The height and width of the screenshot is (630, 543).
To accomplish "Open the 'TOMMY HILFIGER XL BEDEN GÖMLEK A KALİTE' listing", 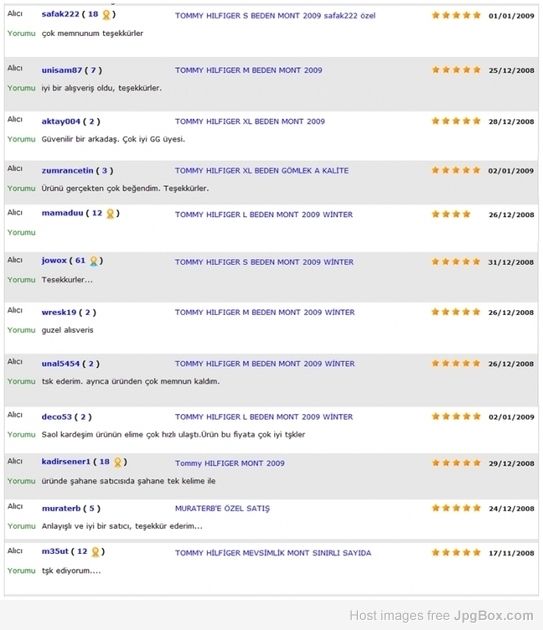I will [x=262, y=170].
